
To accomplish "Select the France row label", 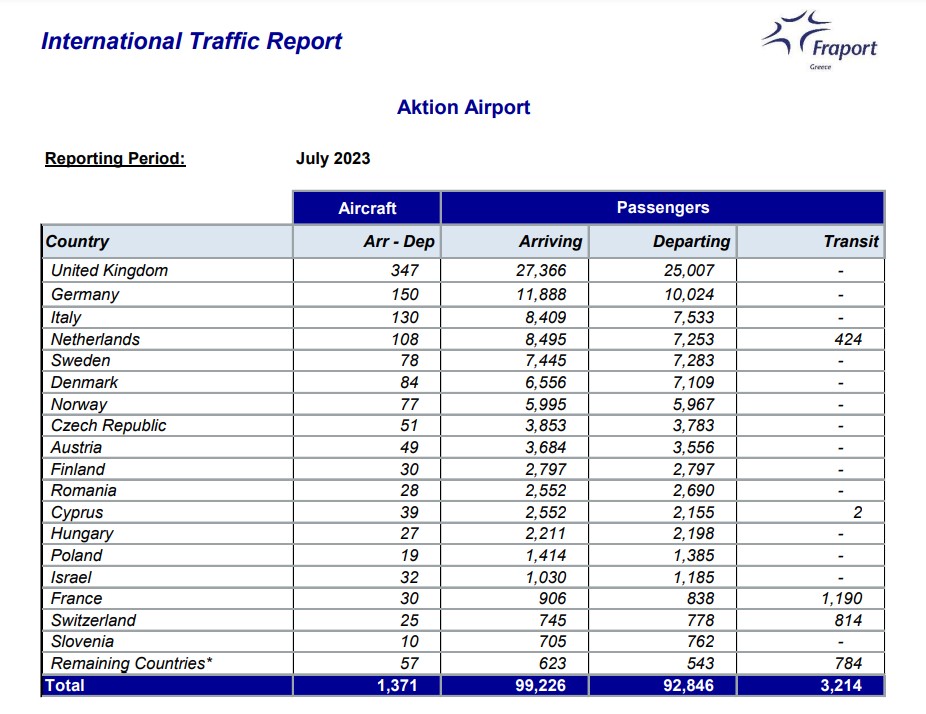I will tap(76, 598).
